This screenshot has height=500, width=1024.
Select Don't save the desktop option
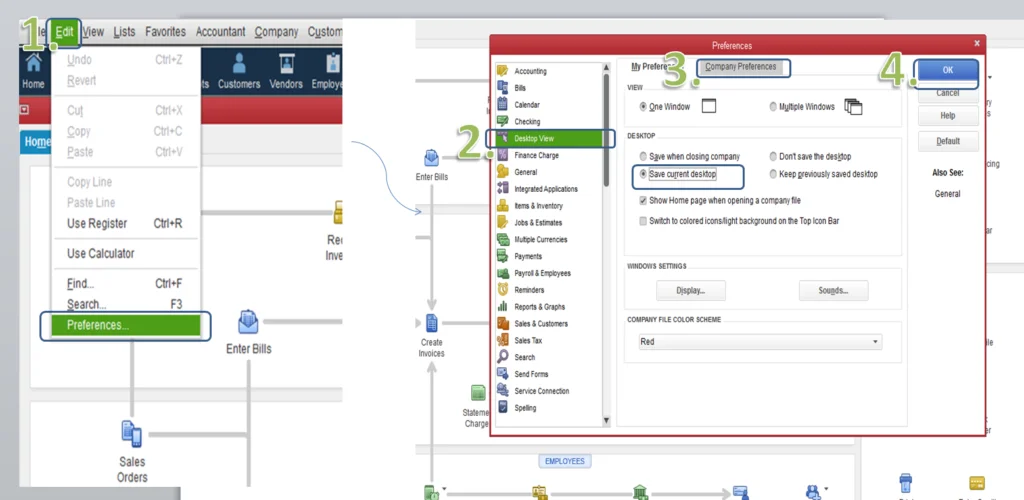(x=773, y=157)
